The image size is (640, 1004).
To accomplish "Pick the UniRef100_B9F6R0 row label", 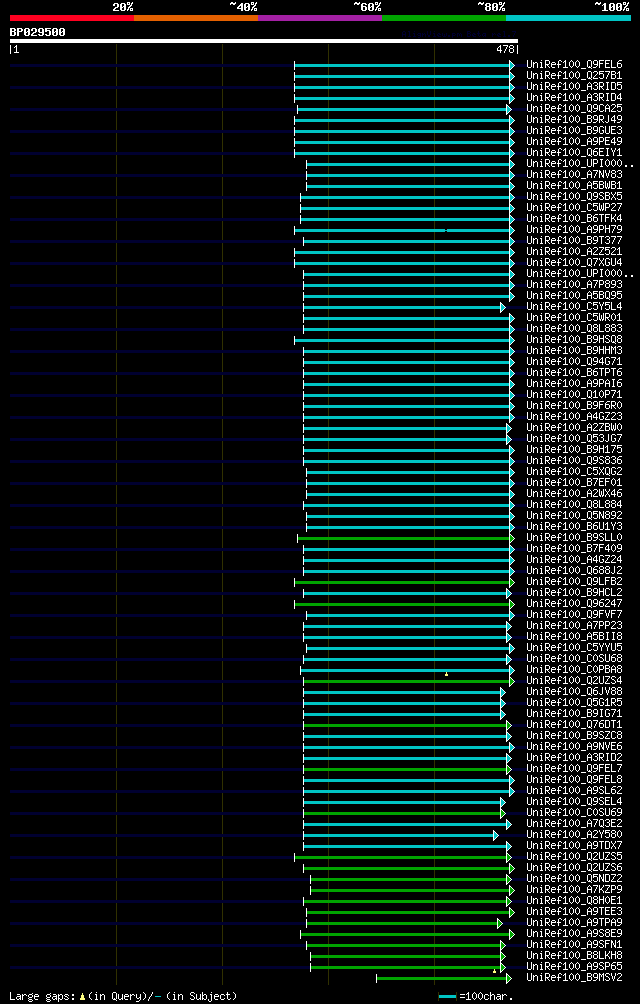I will [574, 405].
